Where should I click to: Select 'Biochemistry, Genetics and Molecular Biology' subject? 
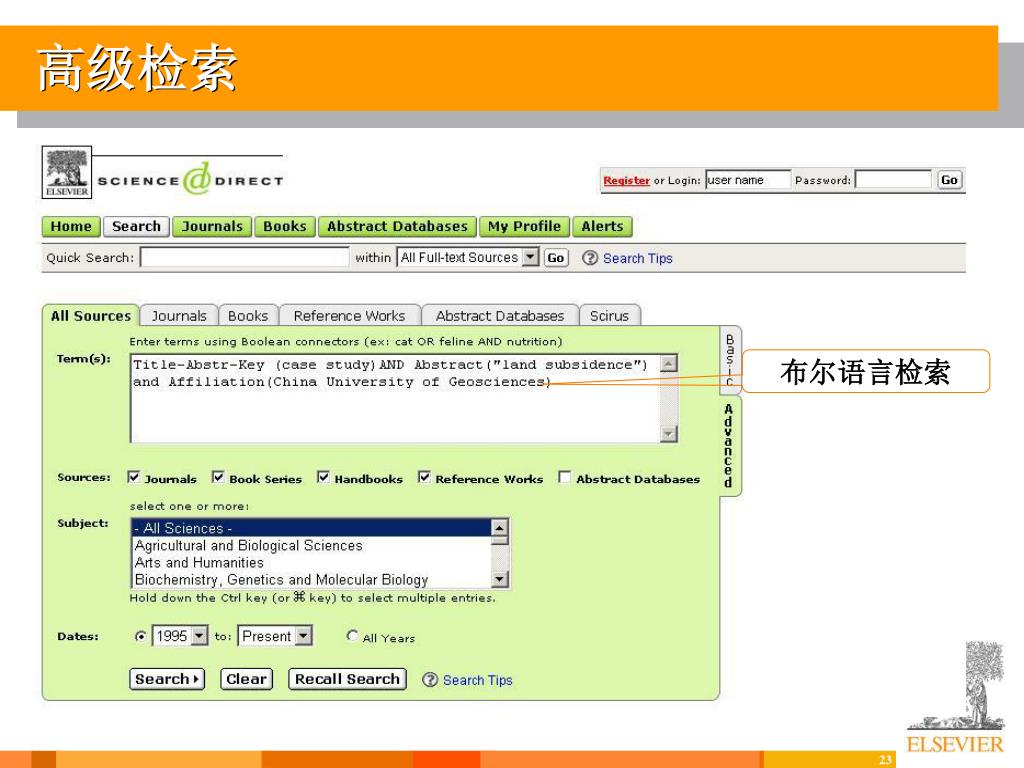click(312, 579)
